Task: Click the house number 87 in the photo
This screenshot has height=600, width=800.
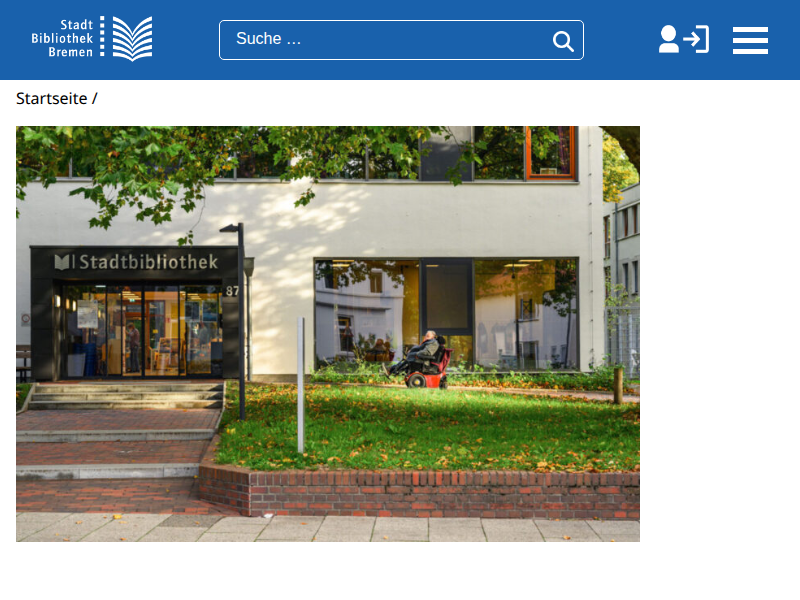Action: [x=232, y=291]
